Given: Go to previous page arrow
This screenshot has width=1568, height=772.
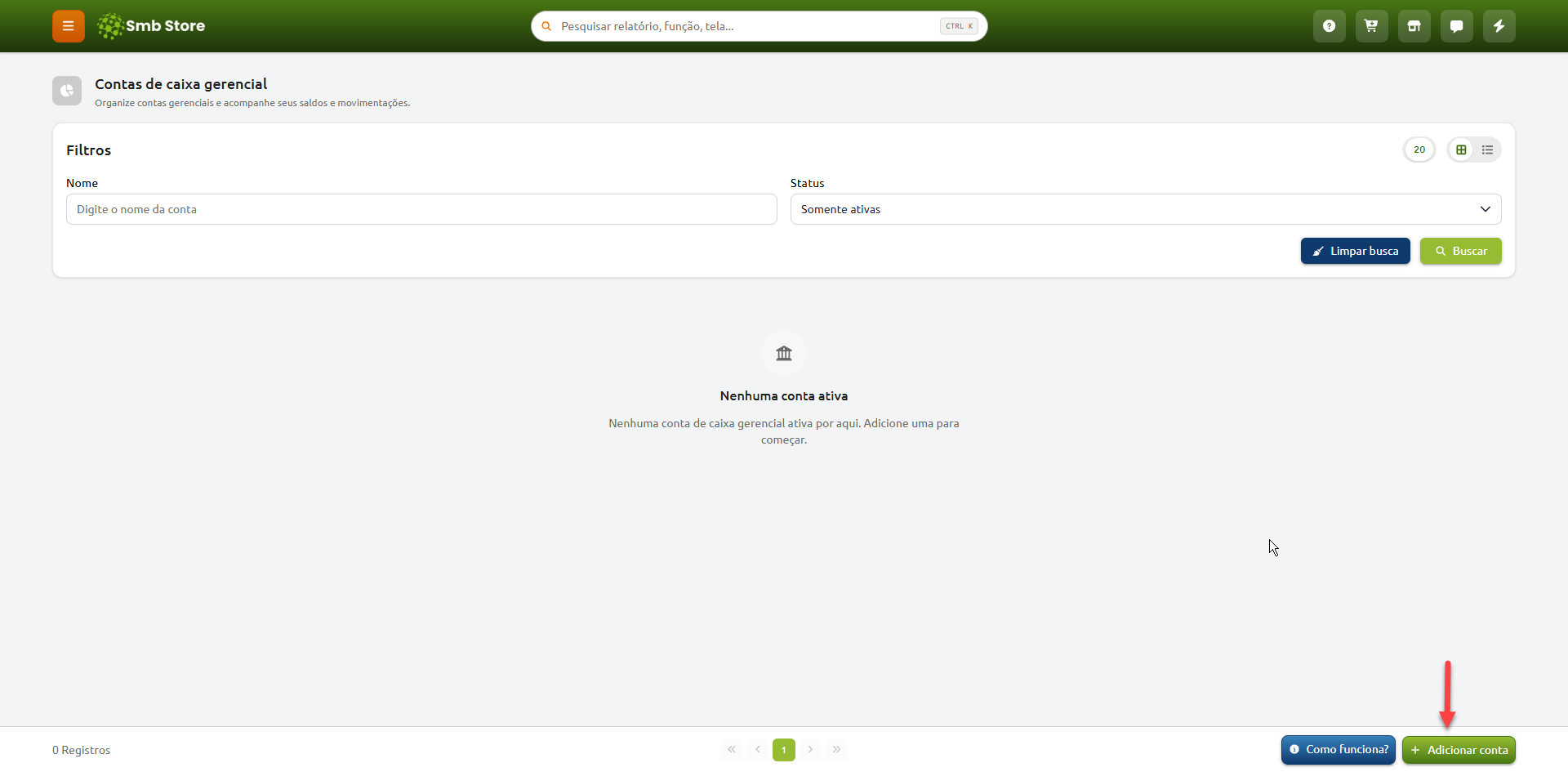Looking at the screenshot, I should (x=758, y=749).
